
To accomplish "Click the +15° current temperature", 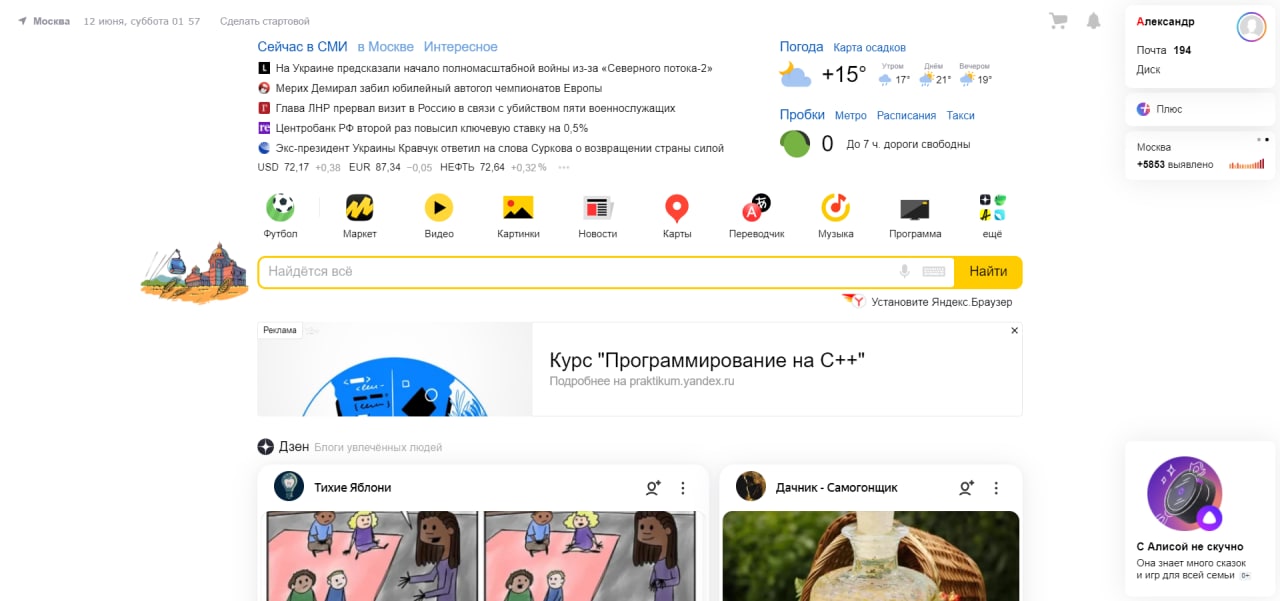I will click(x=844, y=75).
